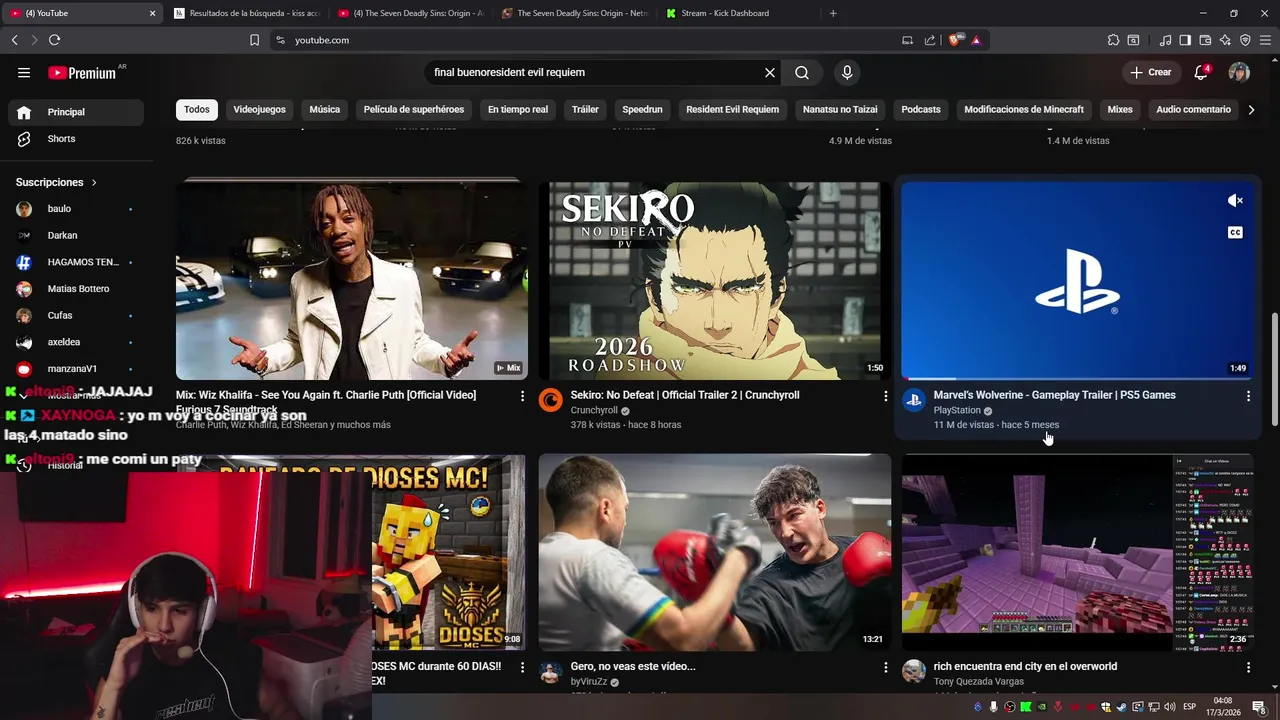Open the Brave Wallet icon
The image size is (1280, 720).
[x=1205, y=40]
